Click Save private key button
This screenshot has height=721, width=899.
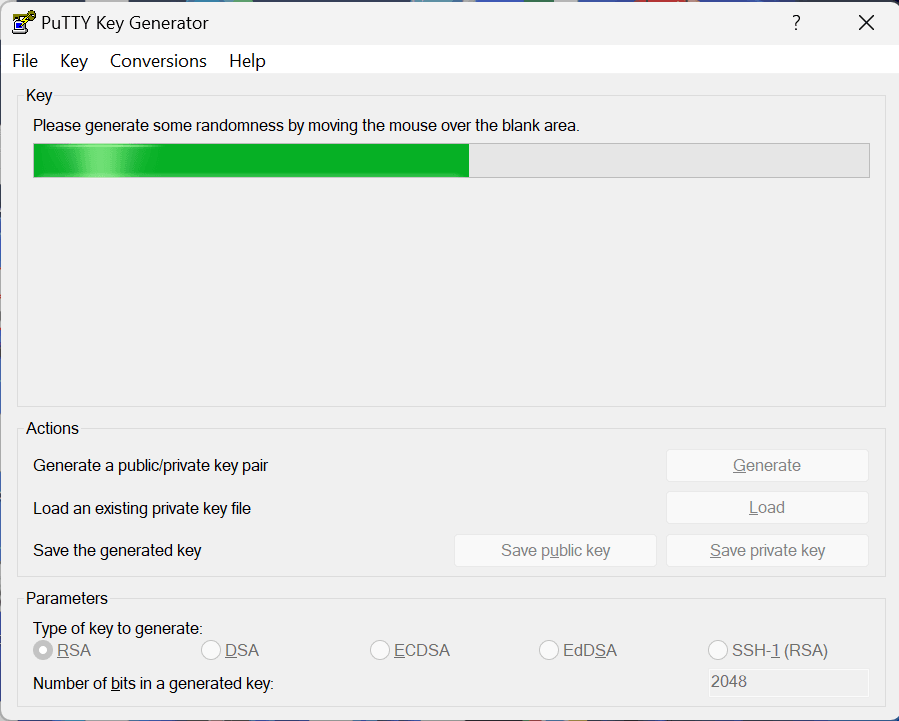tap(767, 550)
